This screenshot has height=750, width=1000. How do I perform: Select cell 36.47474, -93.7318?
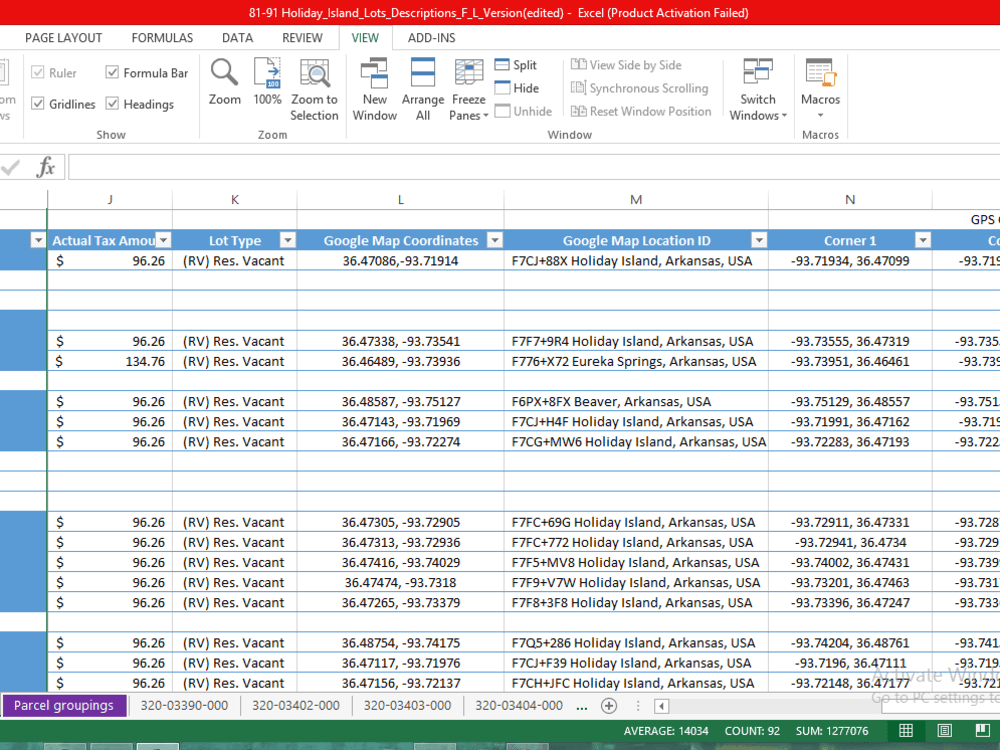[x=401, y=582]
